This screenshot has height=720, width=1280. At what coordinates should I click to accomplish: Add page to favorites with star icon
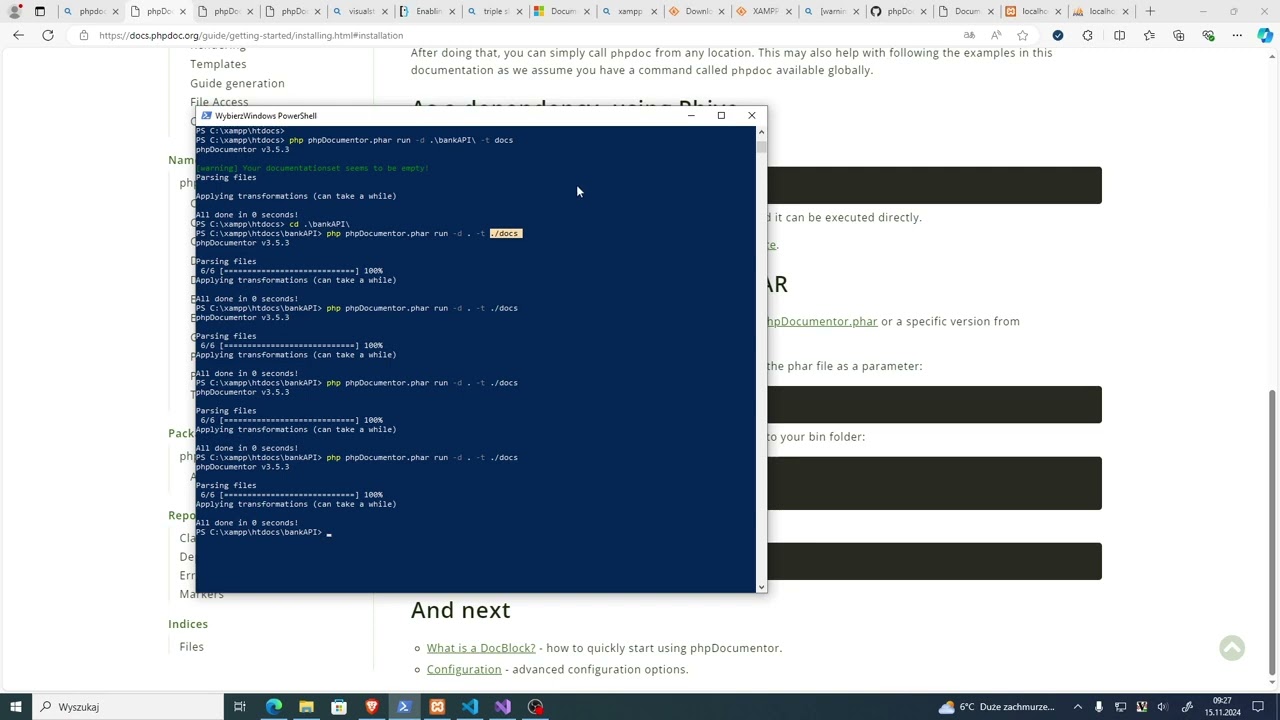(1022, 35)
